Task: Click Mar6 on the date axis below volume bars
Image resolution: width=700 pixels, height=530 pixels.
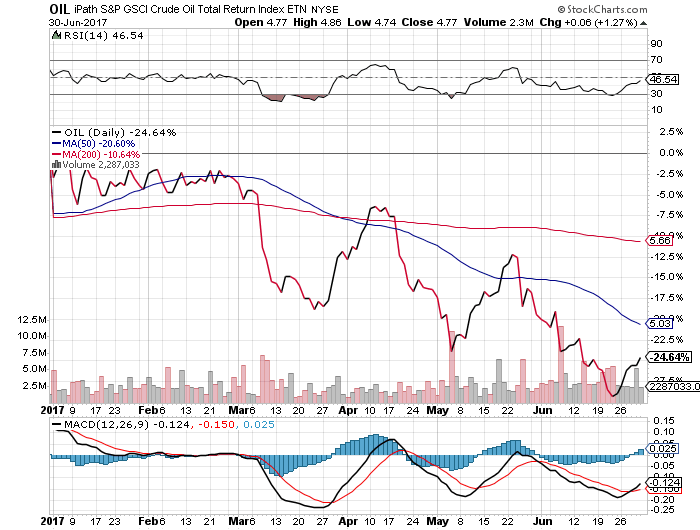Action: coord(241,410)
